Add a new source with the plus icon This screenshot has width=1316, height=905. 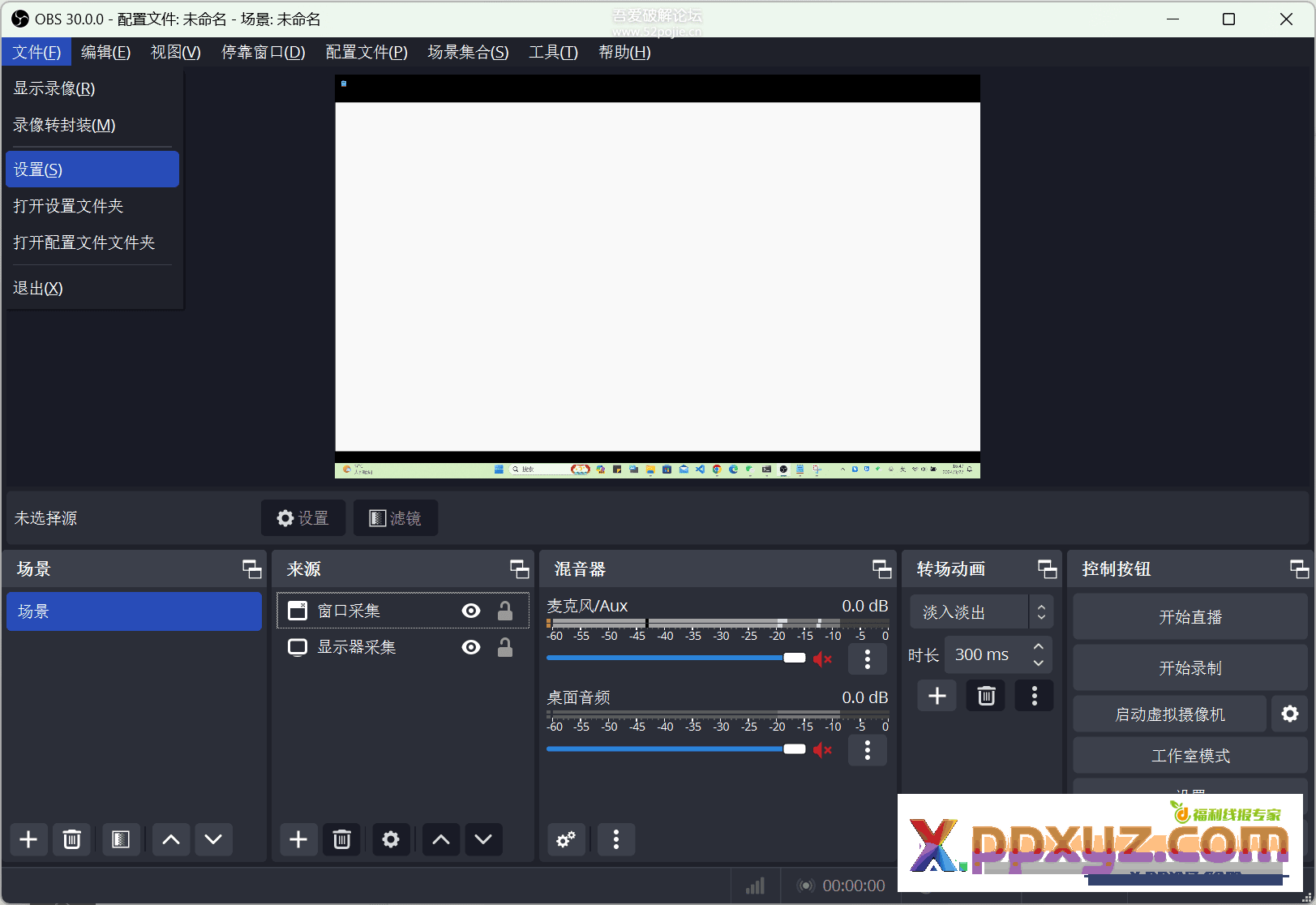[x=298, y=839]
